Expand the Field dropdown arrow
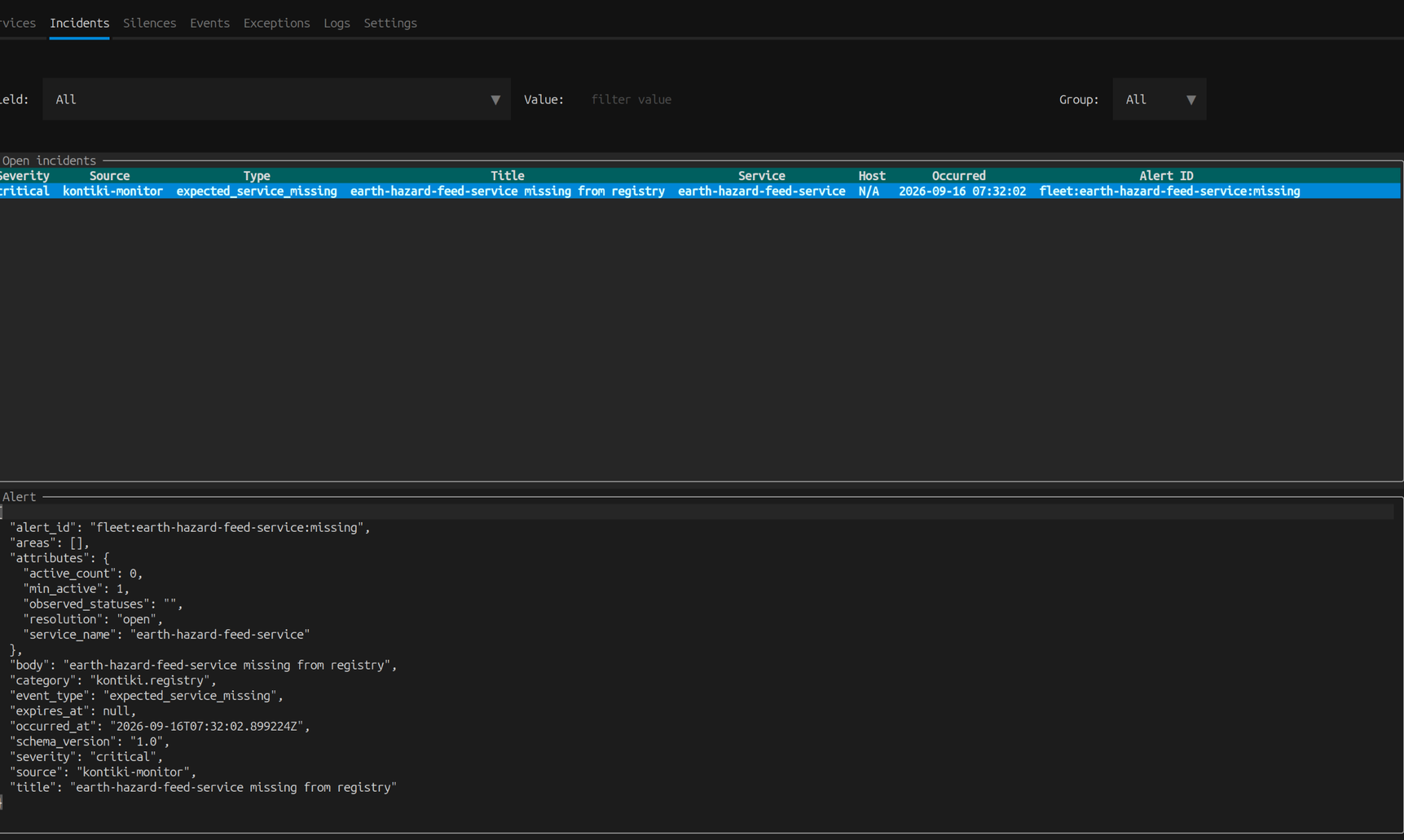 [495, 99]
